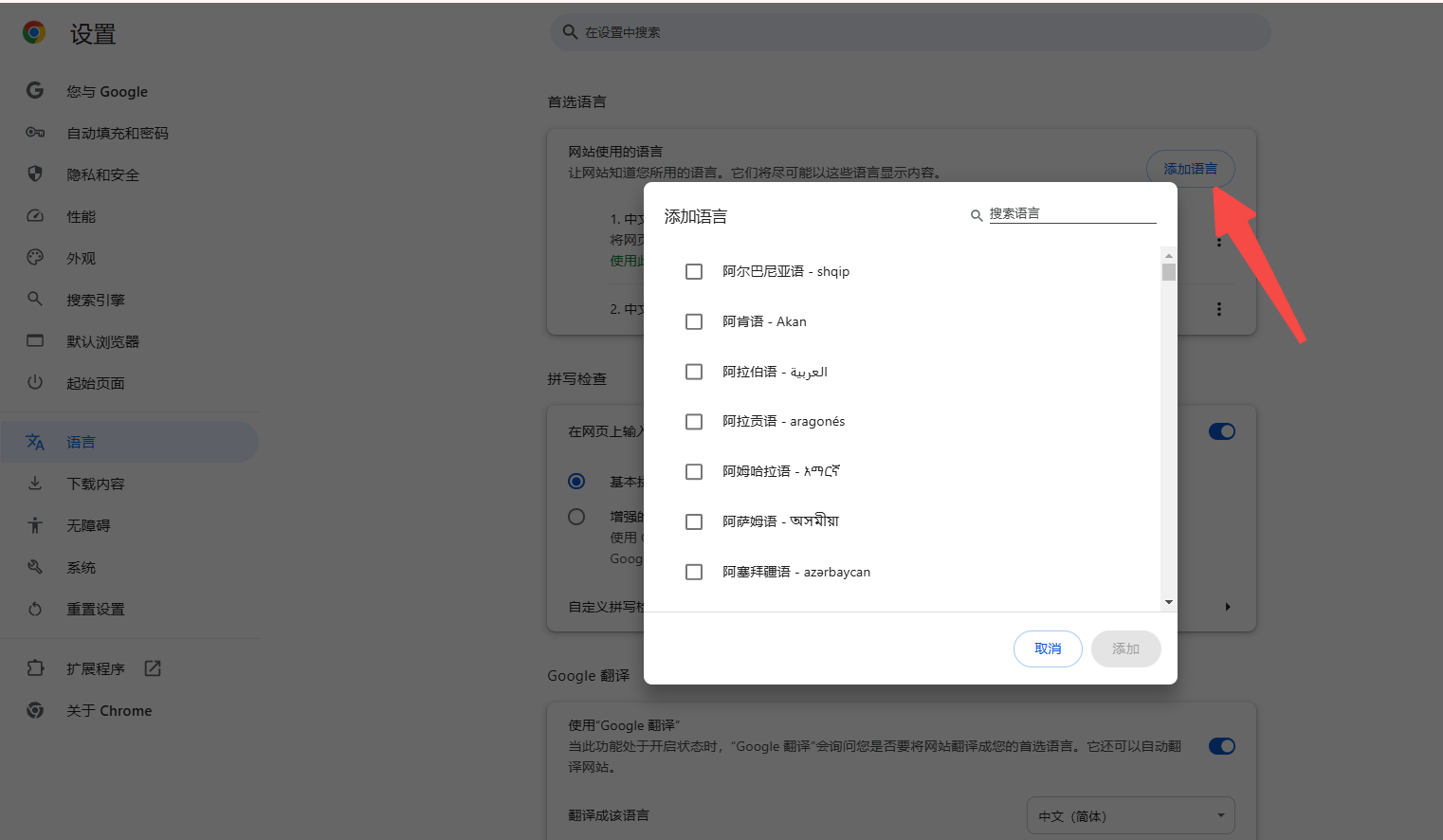Click the browser window icon for 默认浏览器
The height and width of the screenshot is (840, 1443).
[35, 341]
